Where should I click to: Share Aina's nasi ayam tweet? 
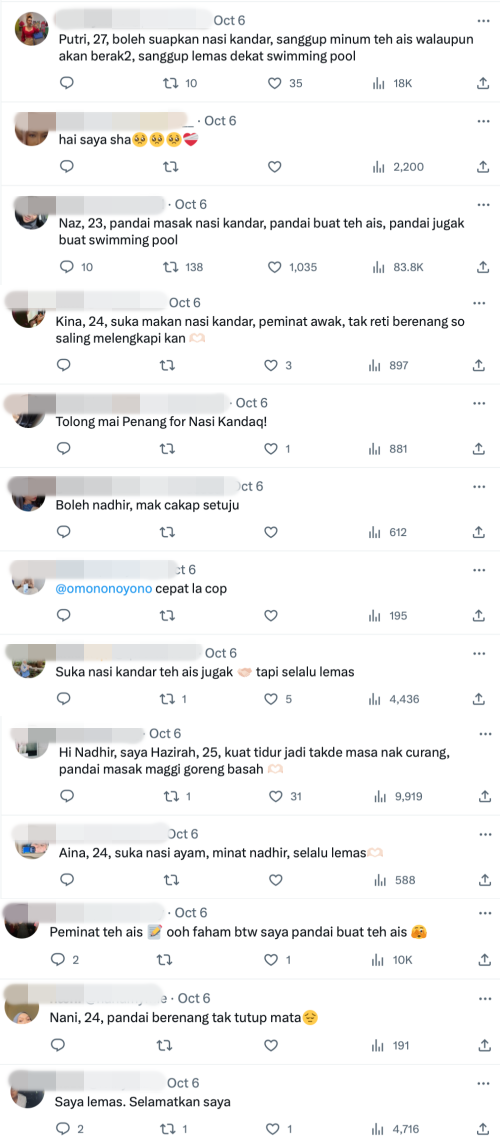pyautogui.click(x=484, y=880)
